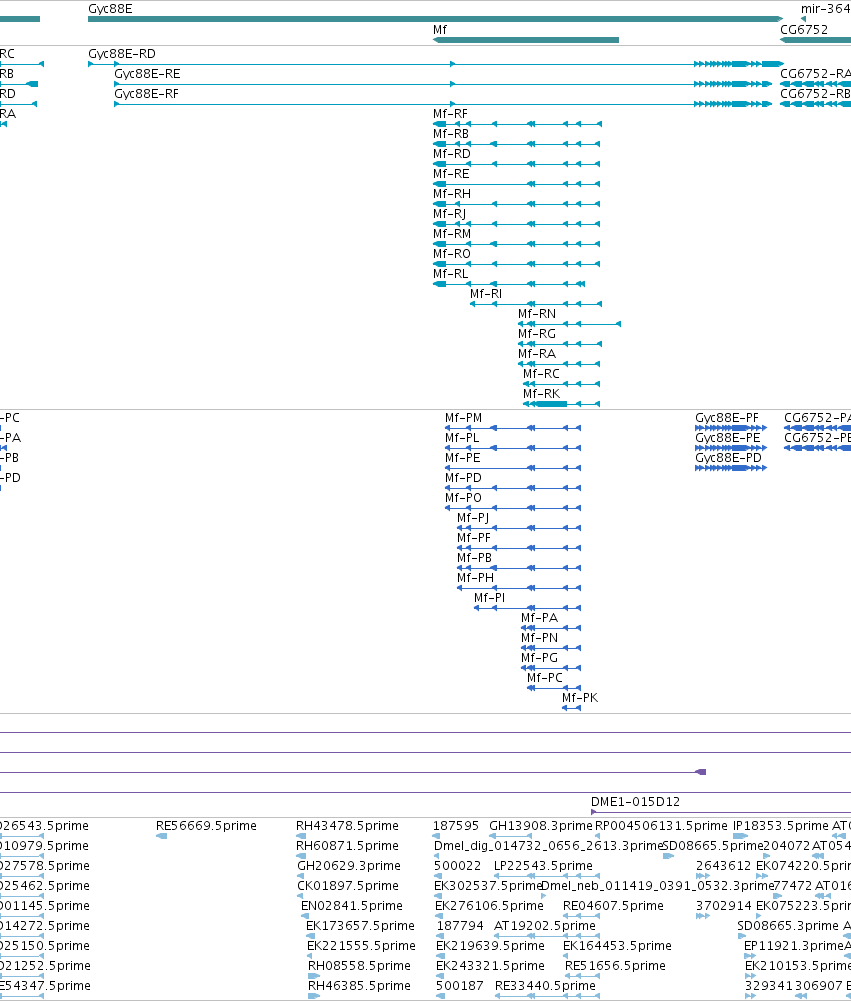
Task: Click the DME1-015D12 clone label
Action: click(635, 802)
